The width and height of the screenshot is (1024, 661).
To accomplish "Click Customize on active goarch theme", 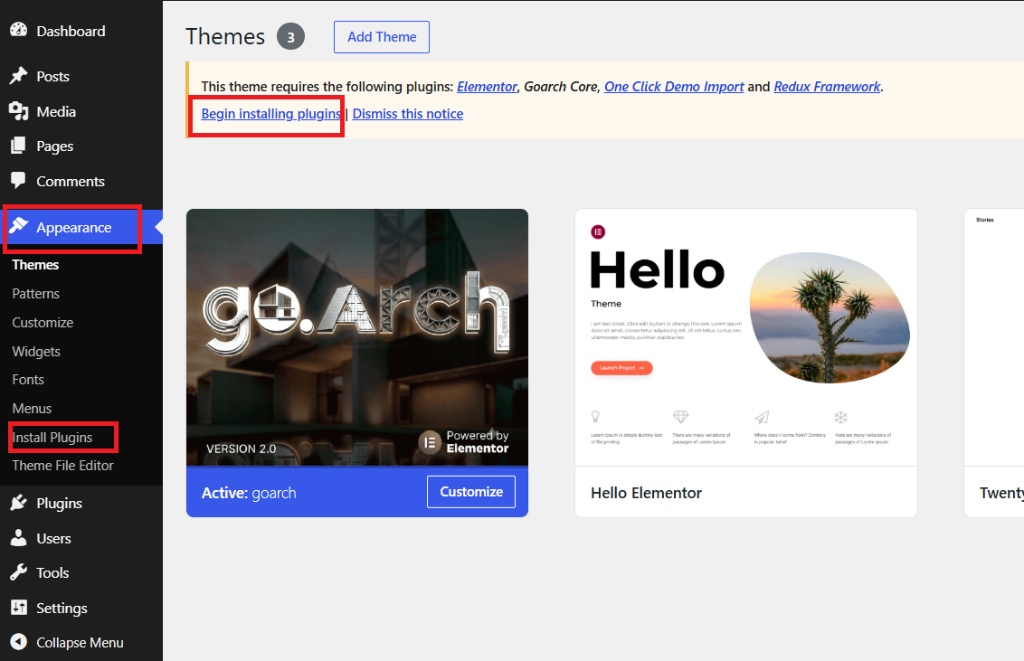I will pos(471,492).
